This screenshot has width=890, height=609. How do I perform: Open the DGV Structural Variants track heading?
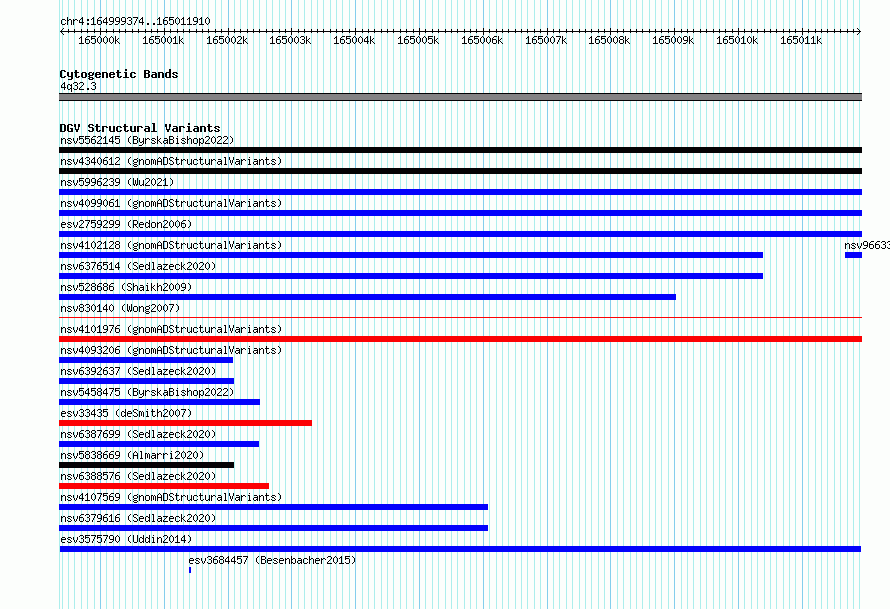pyautogui.click(x=140, y=128)
